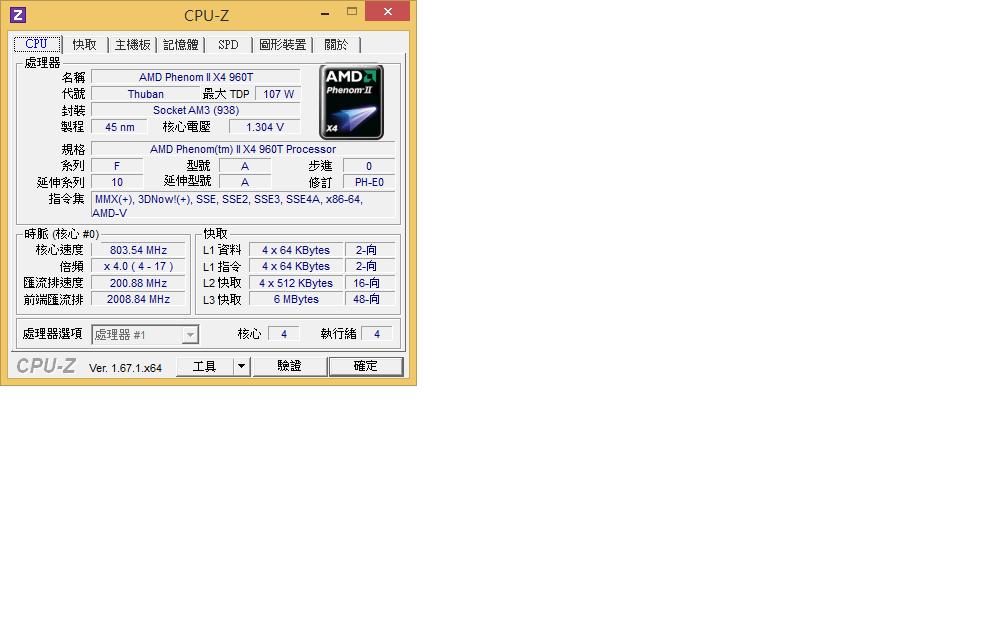Select the name field 'AMD Phenom II X4 960T'
The image size is (1008, 630).
[196, 77]
